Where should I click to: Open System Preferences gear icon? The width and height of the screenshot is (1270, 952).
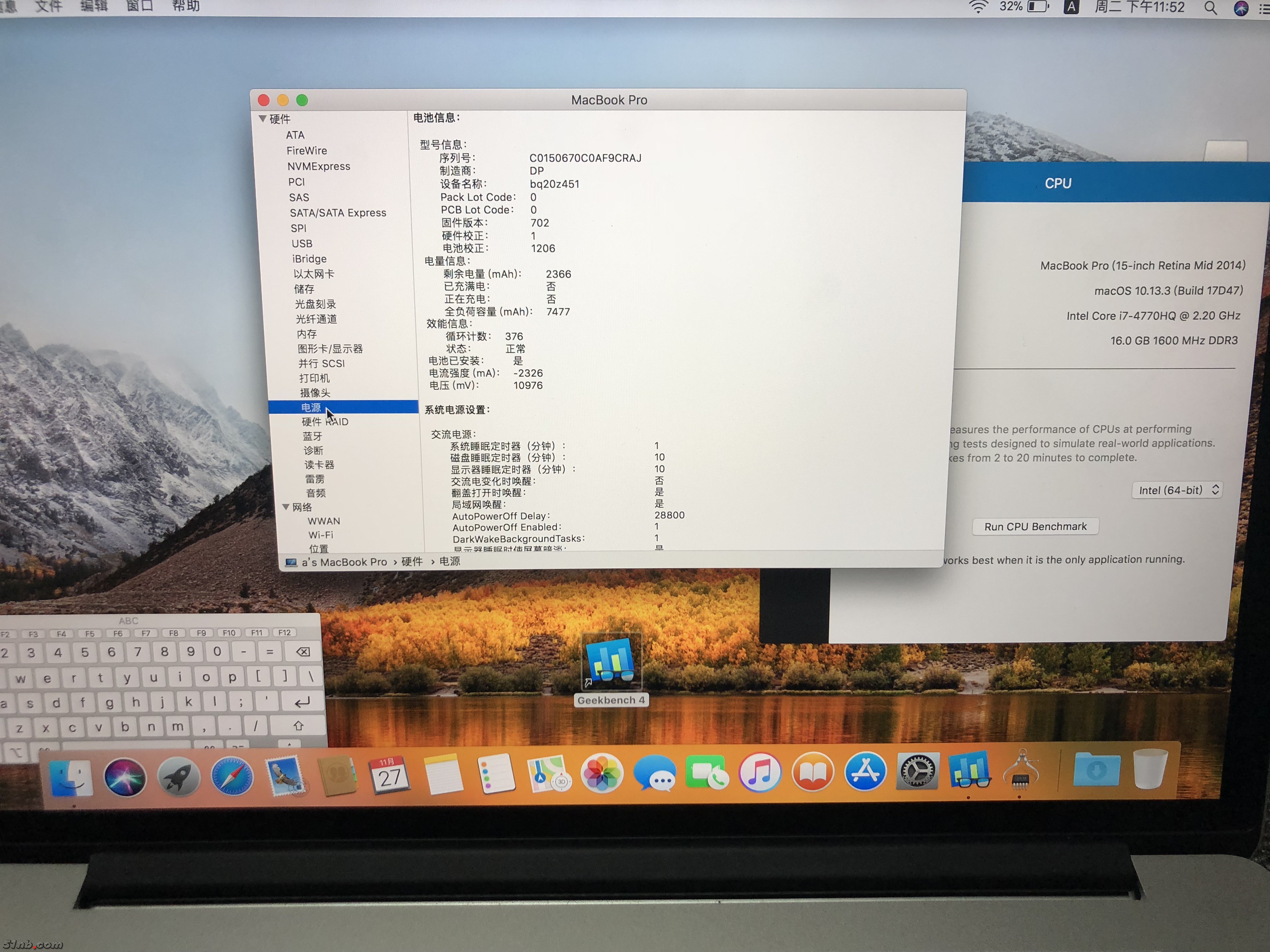pyautogui.click(x=917, y=771)
